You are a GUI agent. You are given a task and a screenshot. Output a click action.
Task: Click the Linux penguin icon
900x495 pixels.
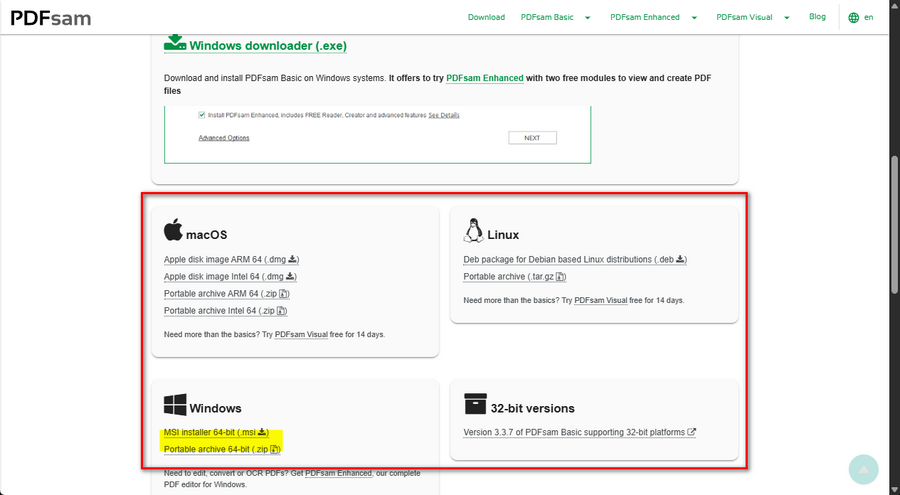[x=474, y=230]
